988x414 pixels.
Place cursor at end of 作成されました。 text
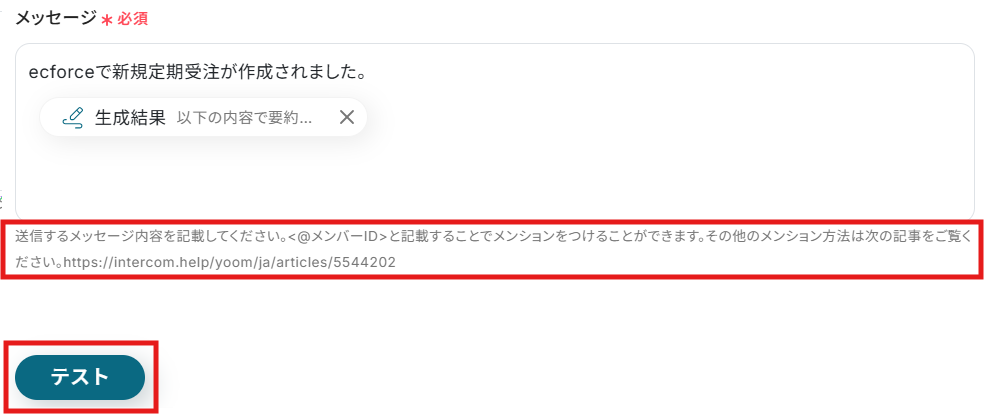tap(367, 74)
